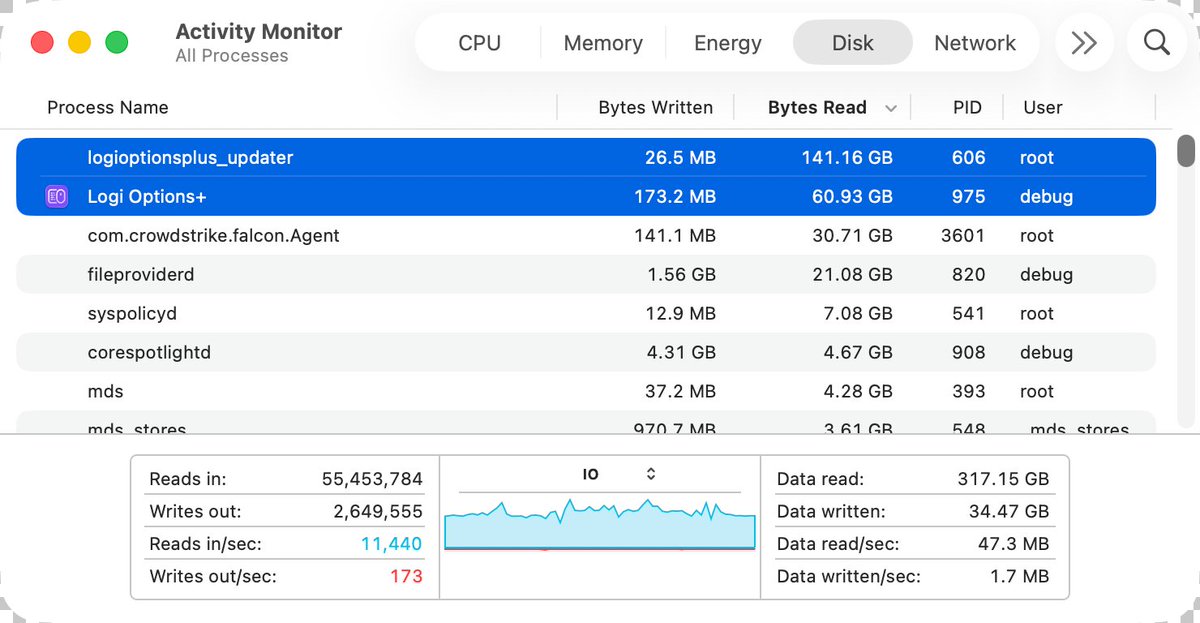This screenshot has height=623, width=1200.
Task: Switch to the Network tab
Action: [975, 43]
